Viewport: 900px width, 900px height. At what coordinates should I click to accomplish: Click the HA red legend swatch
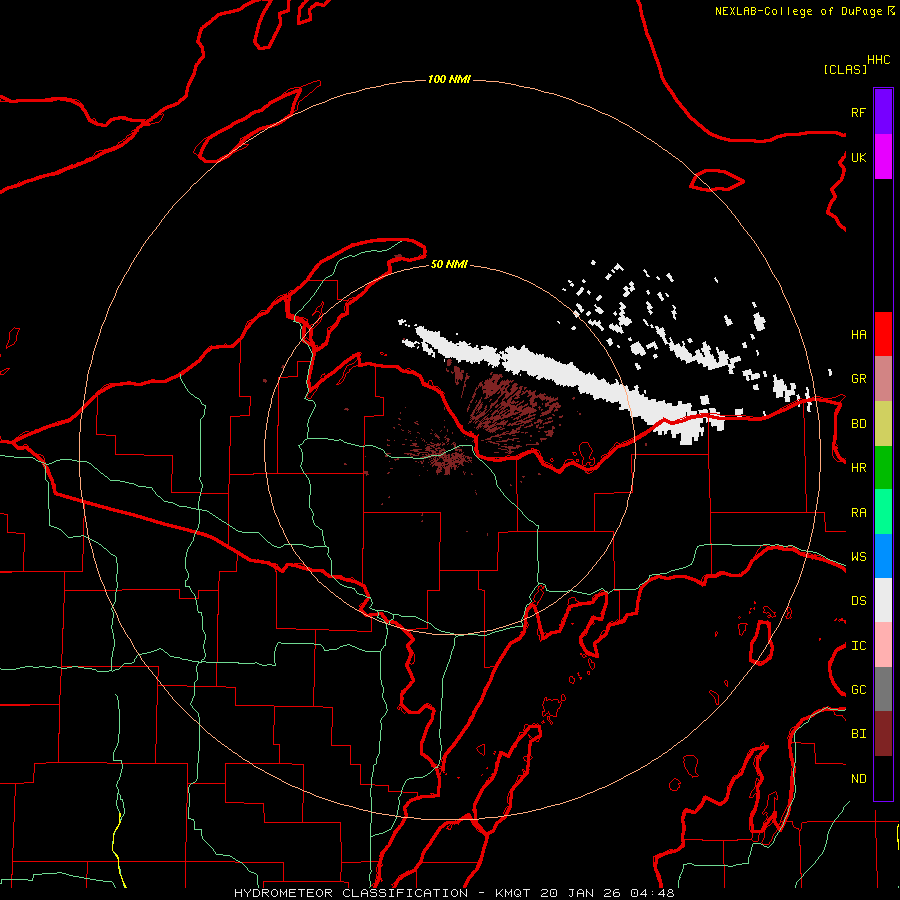(883, 334)
